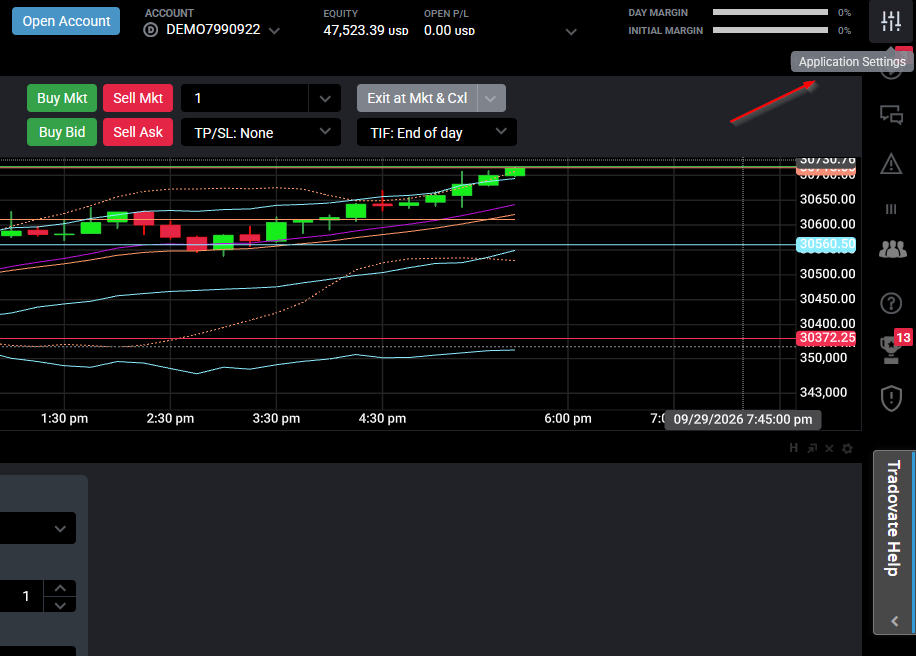Open Application Settings sliders icon
Viewport: 916px width, 656px height.
click(891, 21)
